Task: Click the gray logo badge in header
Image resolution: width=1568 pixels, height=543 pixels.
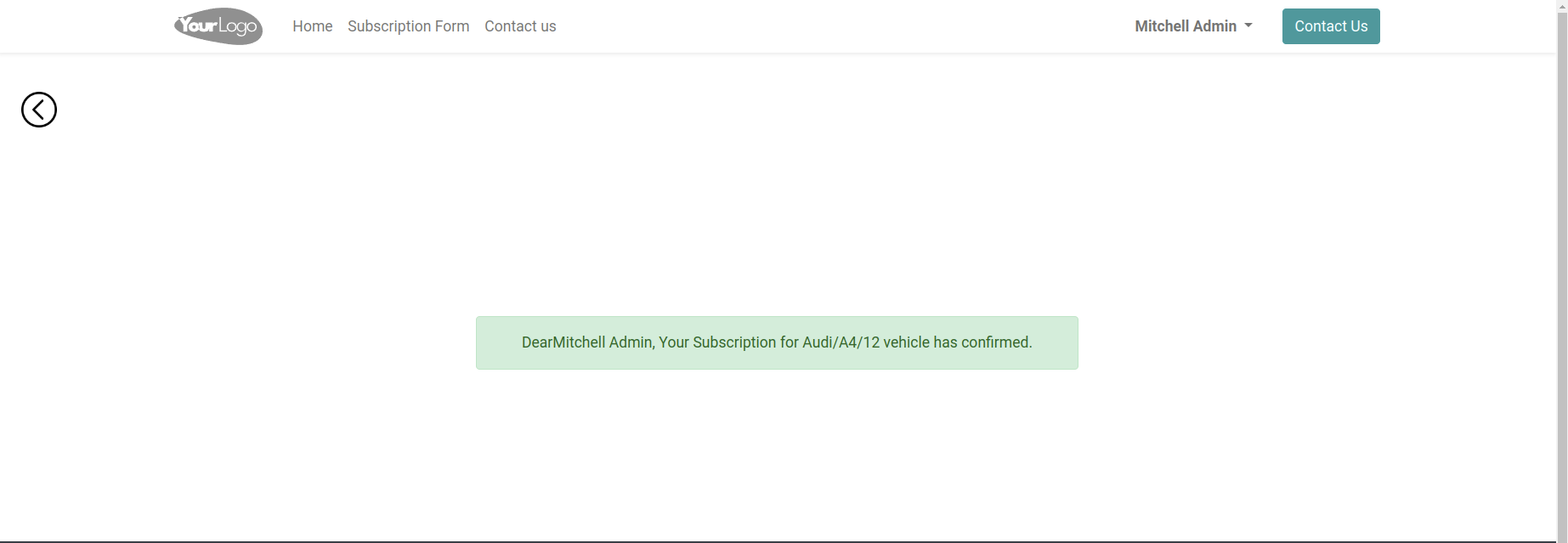Action: (x=218, y=26)
